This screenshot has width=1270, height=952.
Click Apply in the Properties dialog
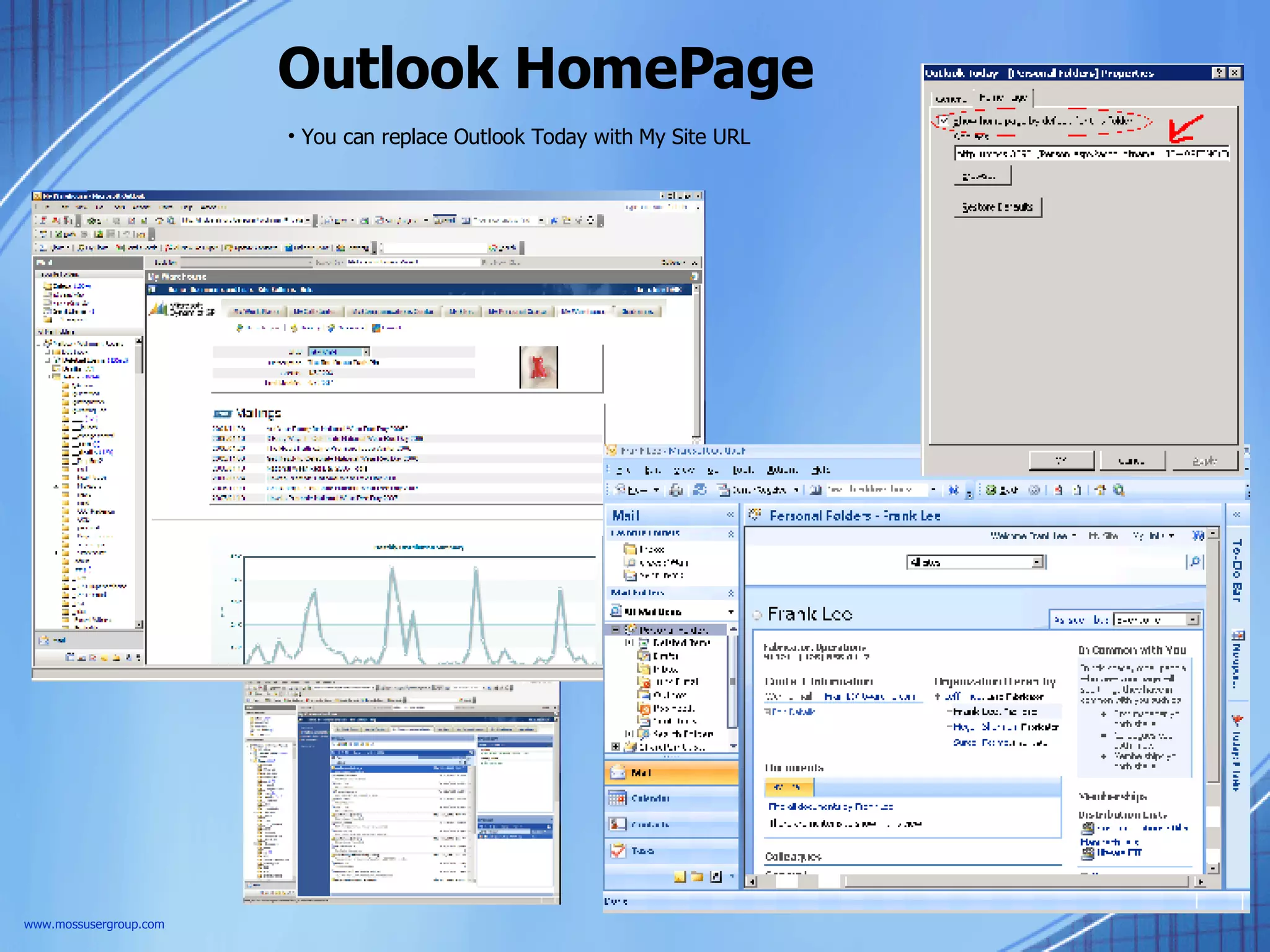coord(1204,461)
